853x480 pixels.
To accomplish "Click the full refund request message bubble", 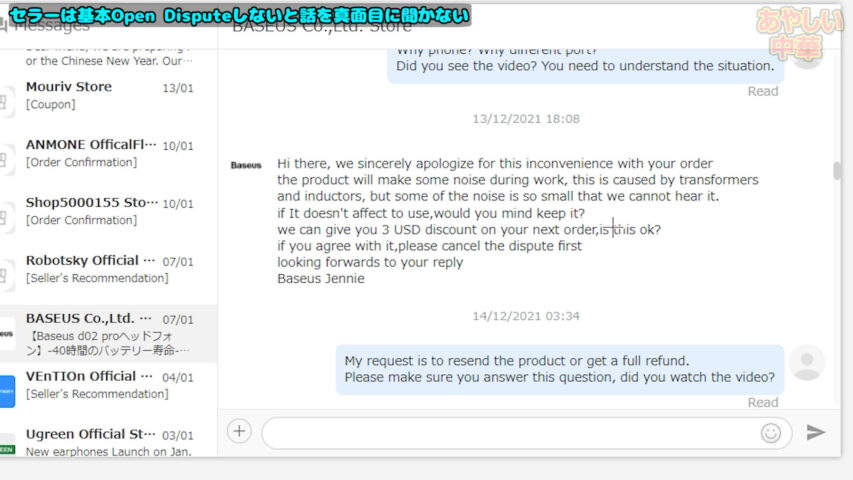I will [559, 369].
